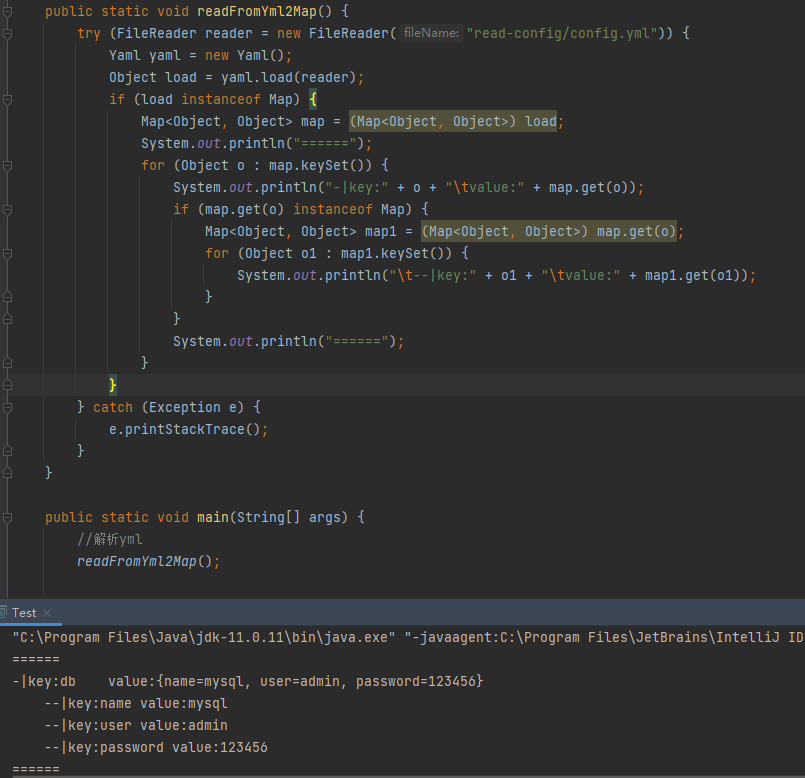Collapse the main method fold marker
Image resolution: width=805 pixels, height=778 pixels.
click(7, 518)
